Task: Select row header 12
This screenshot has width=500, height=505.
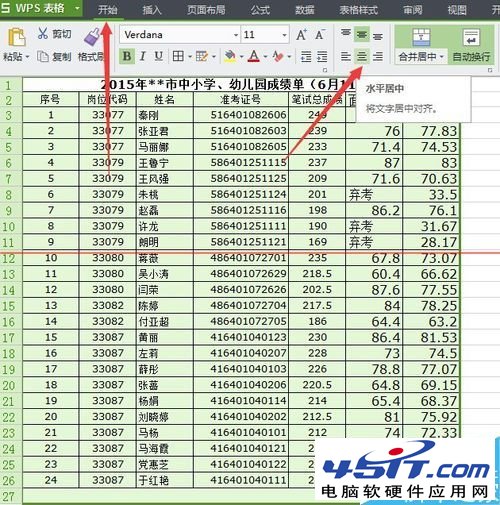Action: [10, 258]
